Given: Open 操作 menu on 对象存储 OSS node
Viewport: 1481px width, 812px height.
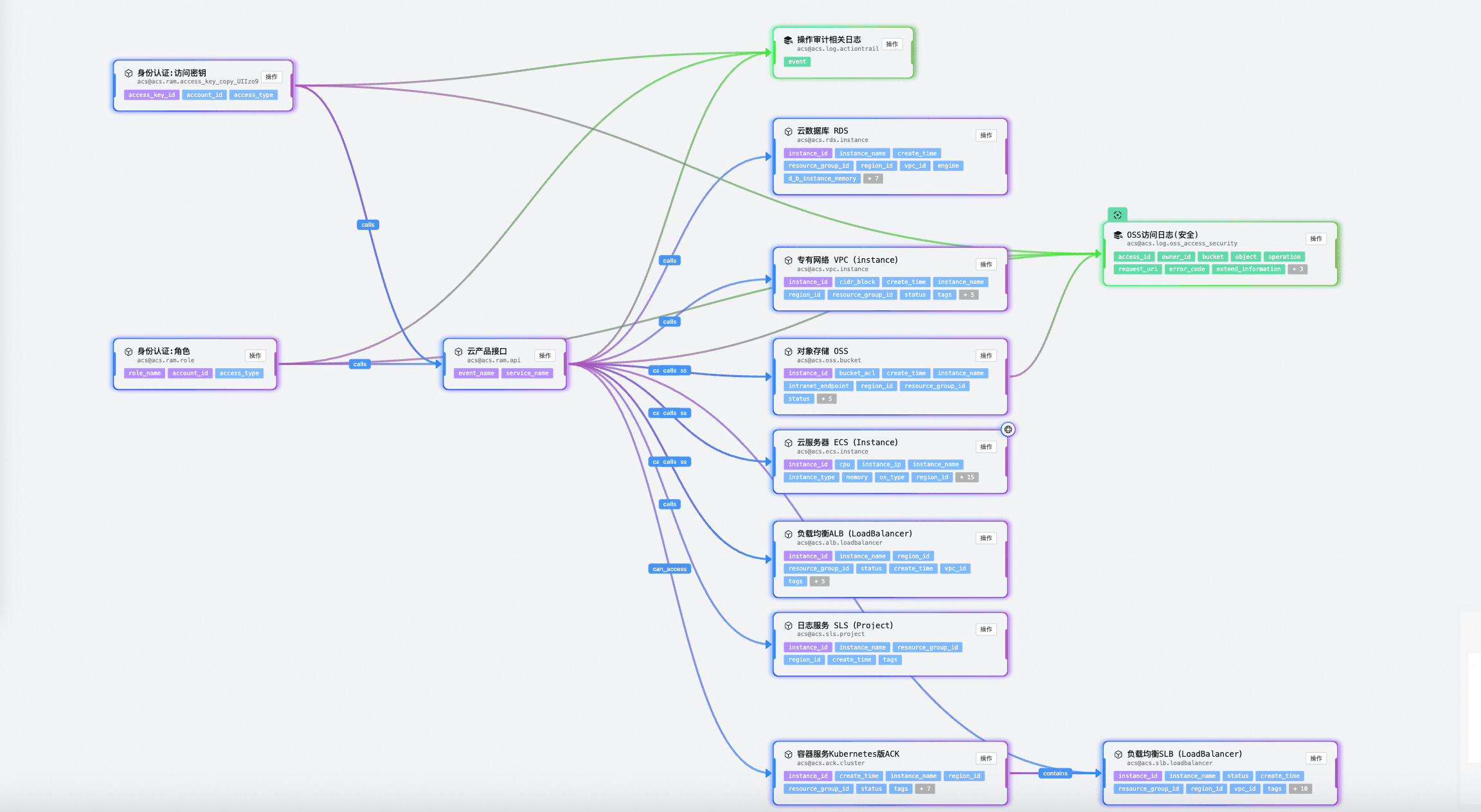Looking at the screenshot, I should 986,356.
